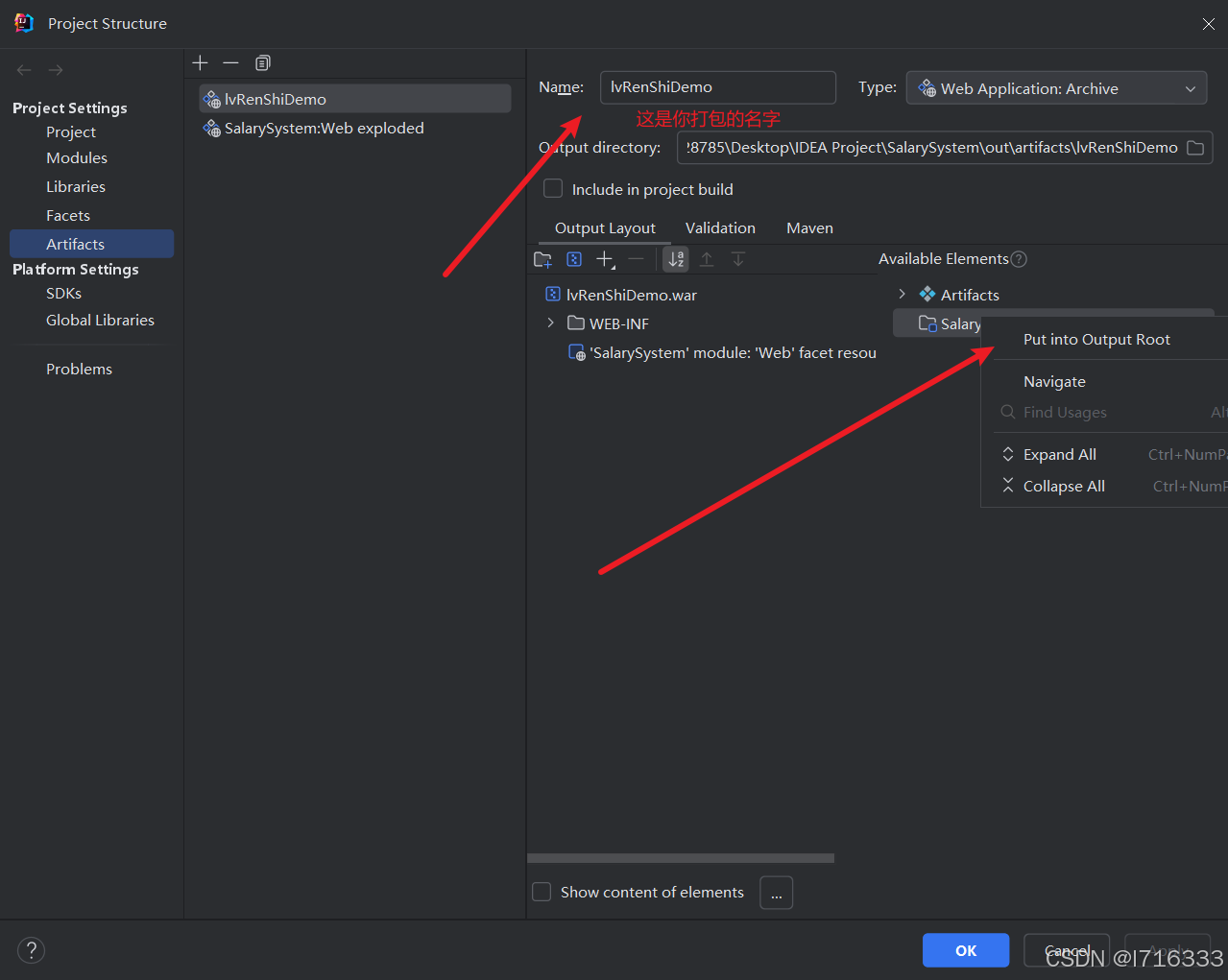Click the forward navigation arrow

coord(56,70)
